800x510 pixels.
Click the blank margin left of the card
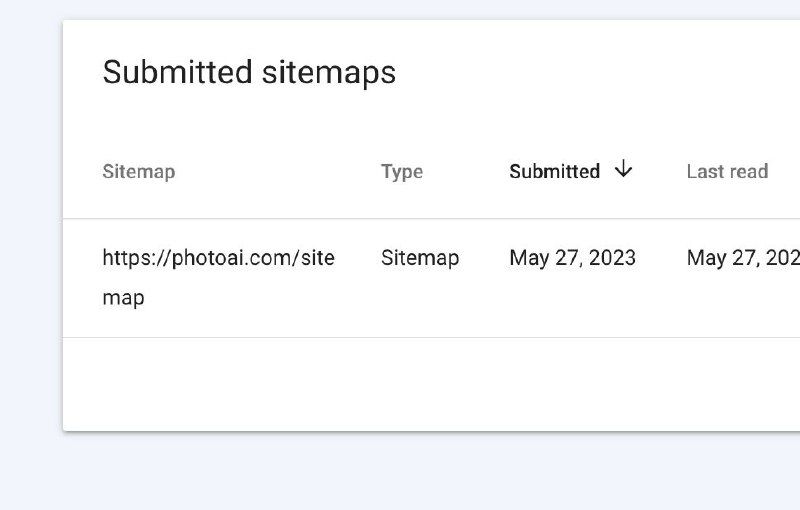tap(30, 250)
